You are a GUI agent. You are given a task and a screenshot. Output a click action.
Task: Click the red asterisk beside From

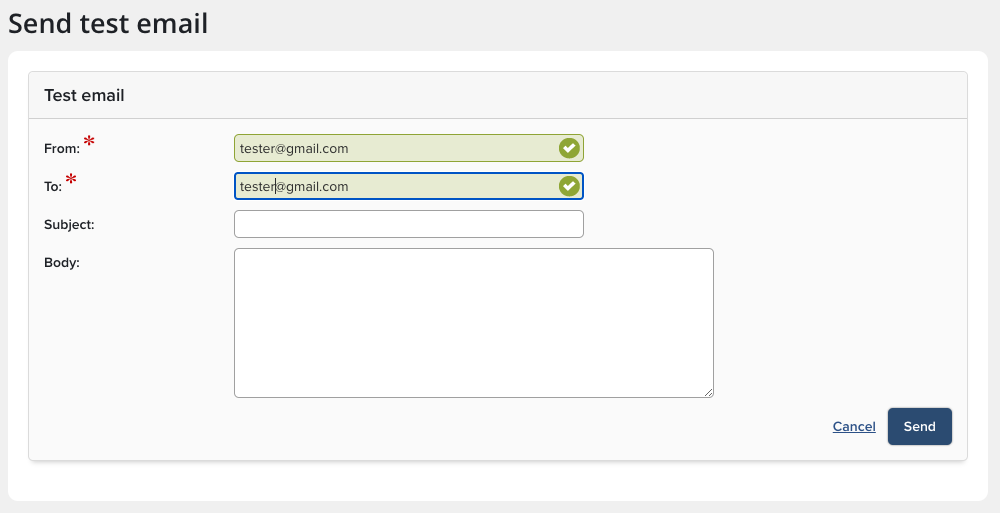tap(90, 142)
